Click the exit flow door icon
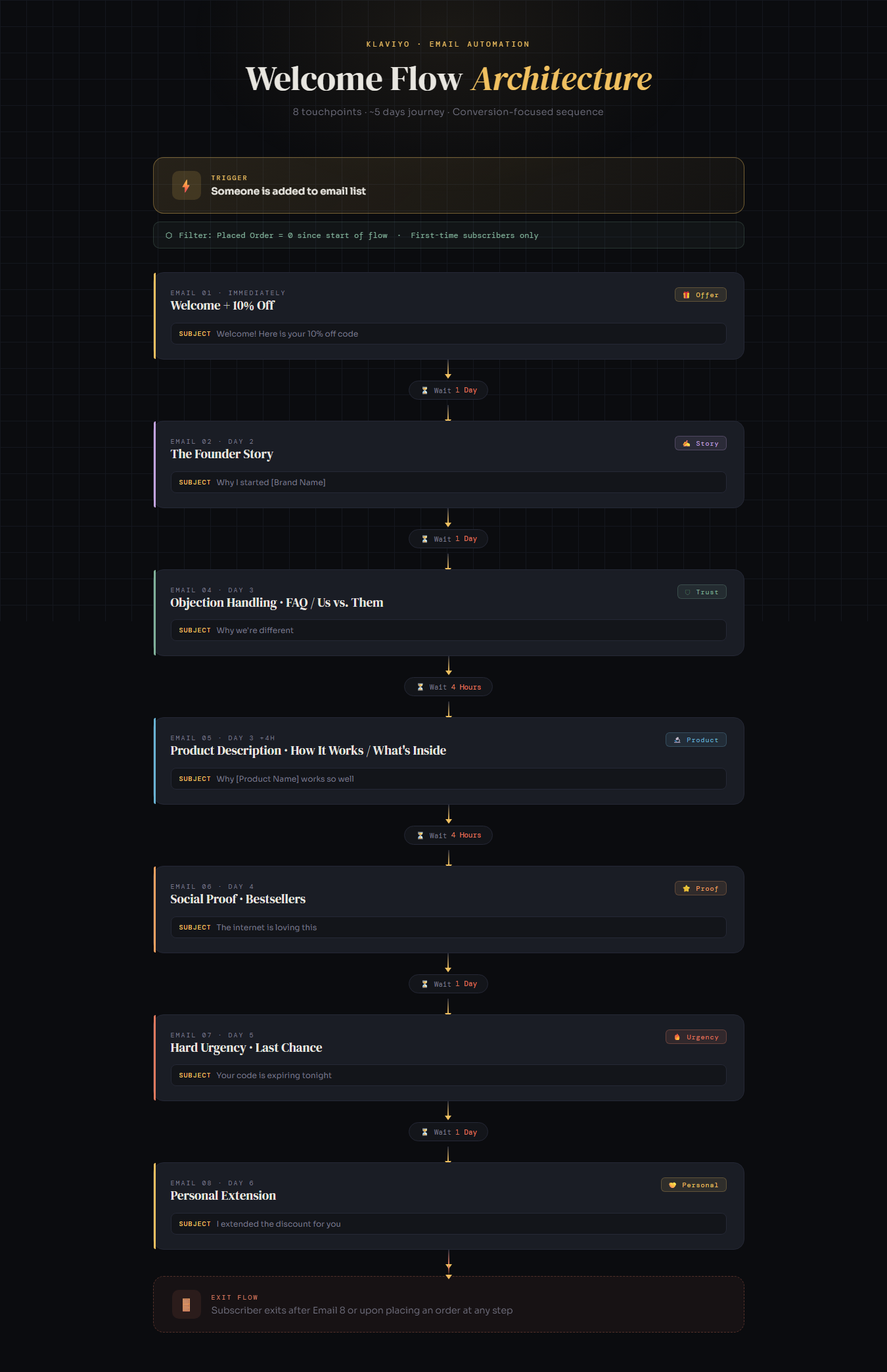Image resolution: width=887 pixels, height=1372 pixels. point(187,1304)
